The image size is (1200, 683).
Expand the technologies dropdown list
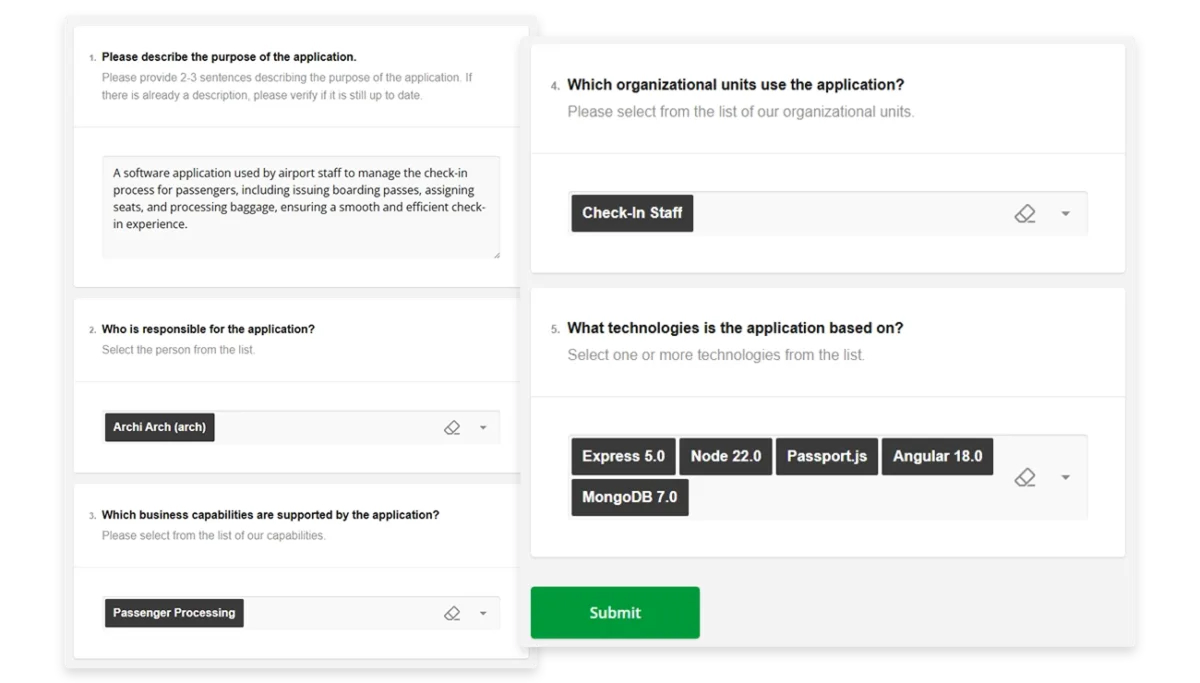point(1066,478)
